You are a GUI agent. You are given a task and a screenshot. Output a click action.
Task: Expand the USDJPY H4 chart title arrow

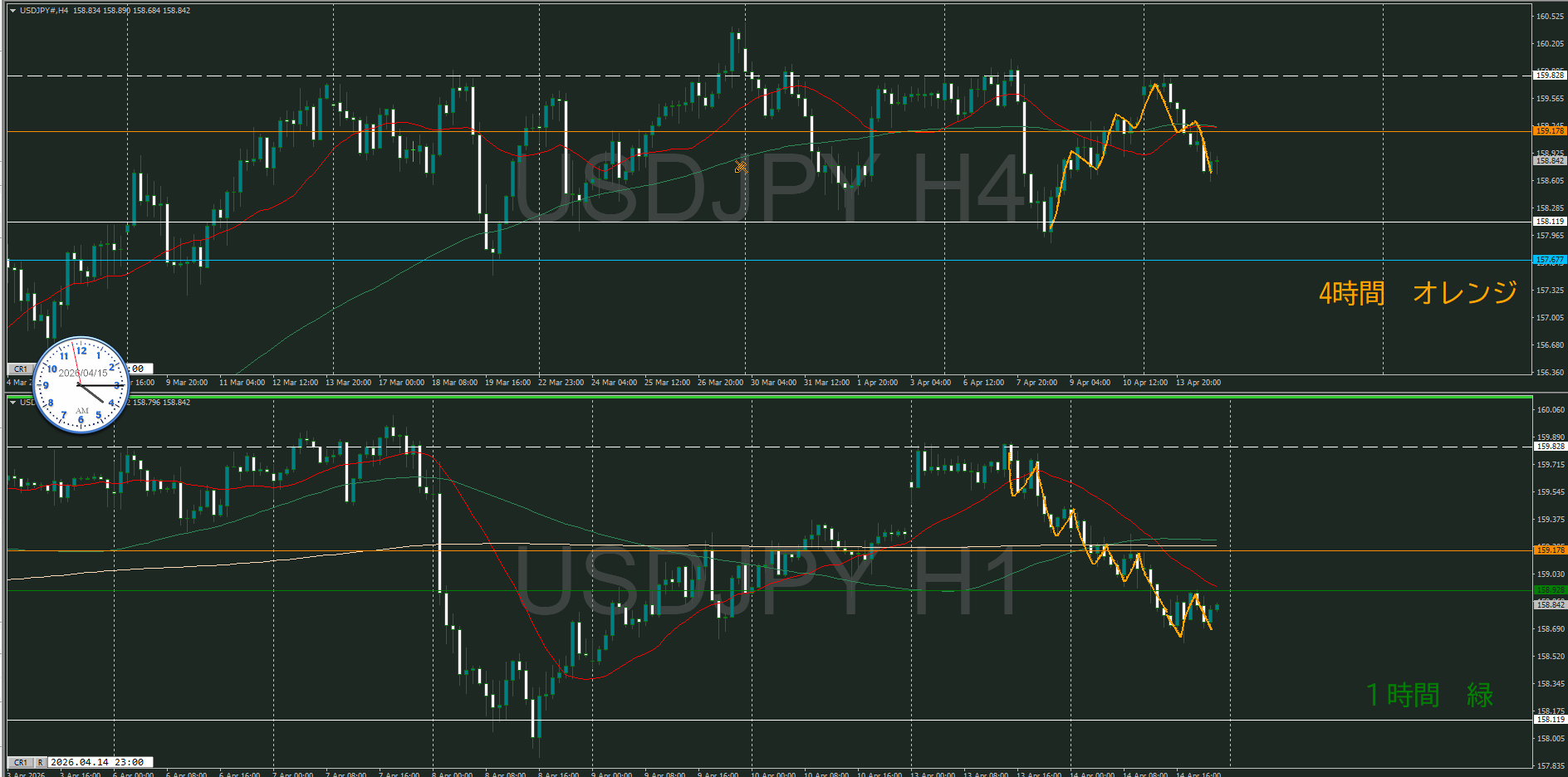[x=12, y=11]
